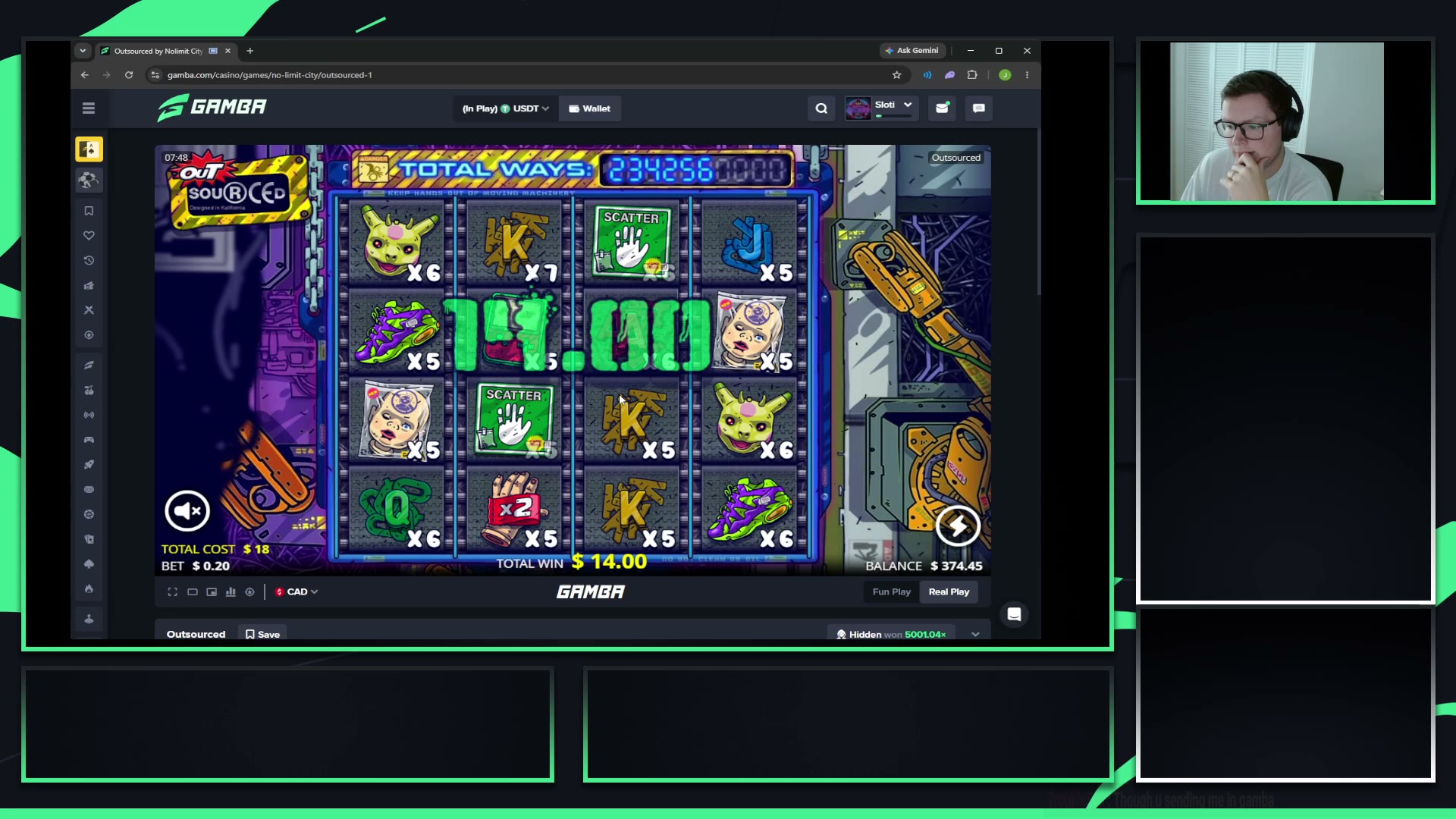
Task: Open the mail notifications inbox
Action: click(942, 108)
